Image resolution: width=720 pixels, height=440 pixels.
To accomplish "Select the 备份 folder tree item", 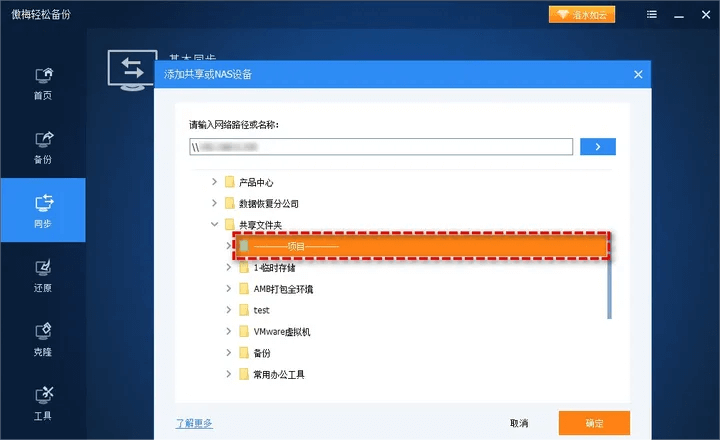I will pyautogui.click(x=262, y=353).
